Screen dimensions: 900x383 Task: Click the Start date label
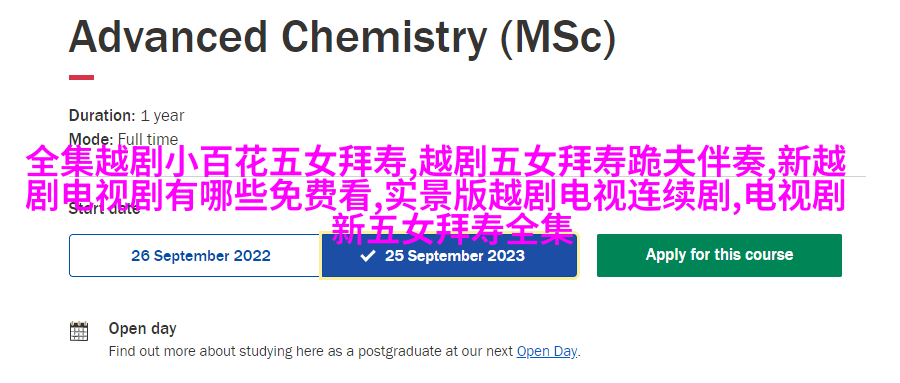click(104, 209)
